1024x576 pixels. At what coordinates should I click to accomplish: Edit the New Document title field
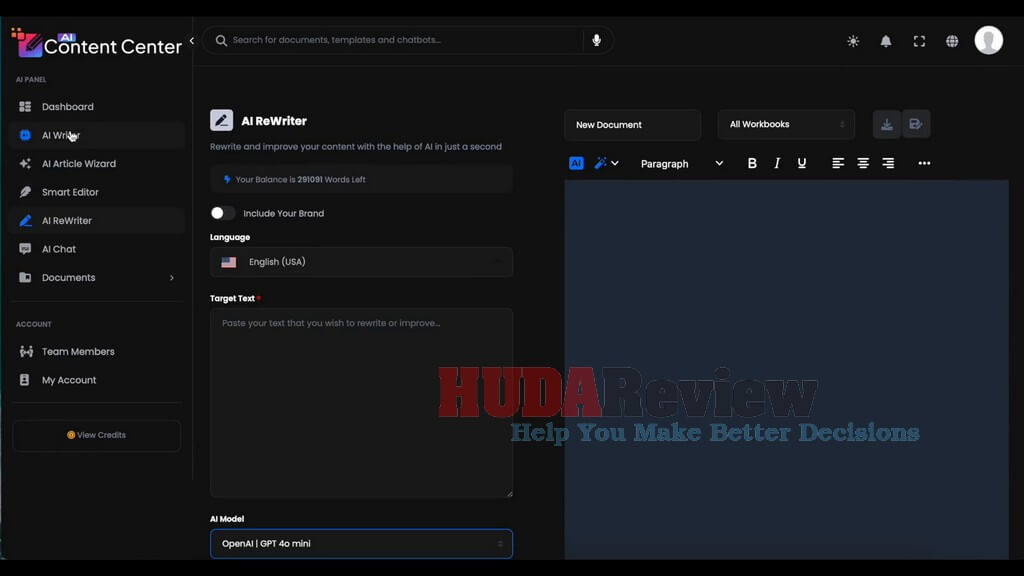click(632, 125)
